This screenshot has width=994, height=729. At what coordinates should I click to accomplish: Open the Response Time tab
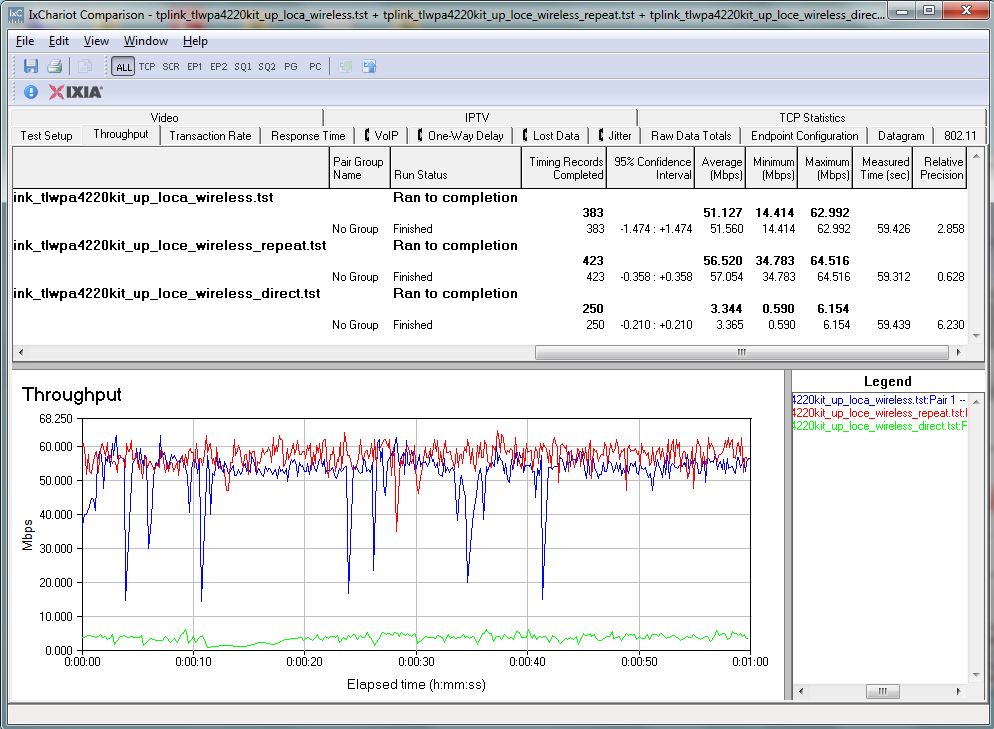point(308,136)
